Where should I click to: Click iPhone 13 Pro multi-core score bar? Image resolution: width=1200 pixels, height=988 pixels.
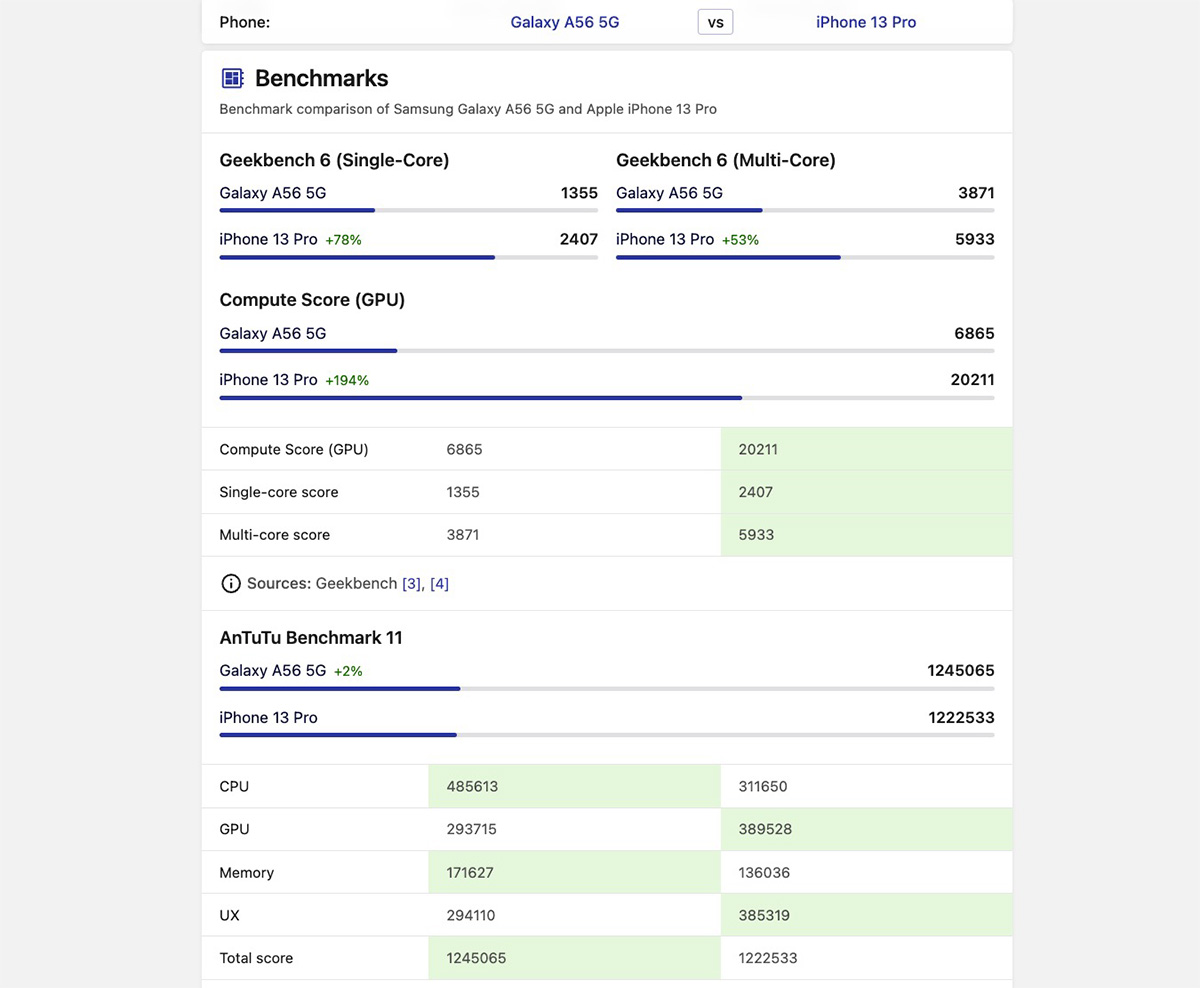point(728,257)
